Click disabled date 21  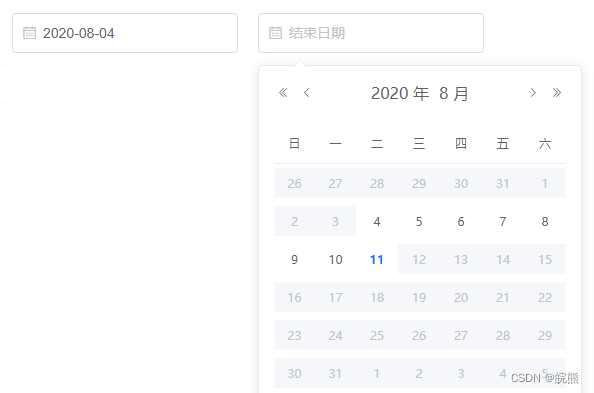[x=503, y=297]
